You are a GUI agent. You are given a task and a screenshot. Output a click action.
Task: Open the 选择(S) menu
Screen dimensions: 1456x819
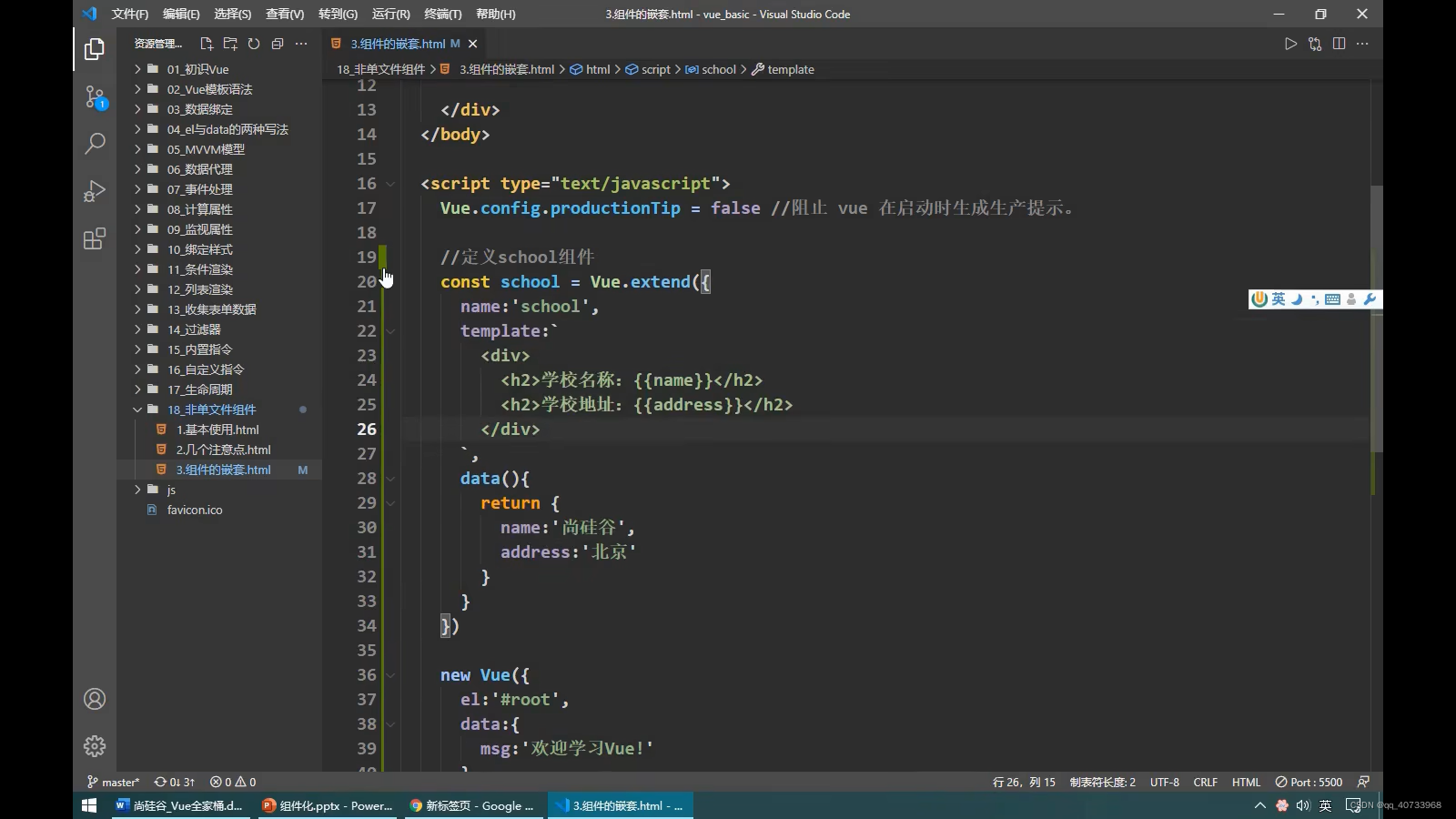point(233,14)
